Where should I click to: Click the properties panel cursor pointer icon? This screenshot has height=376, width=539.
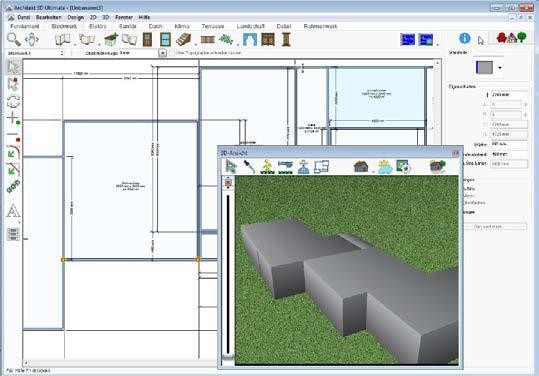[481, 40]
